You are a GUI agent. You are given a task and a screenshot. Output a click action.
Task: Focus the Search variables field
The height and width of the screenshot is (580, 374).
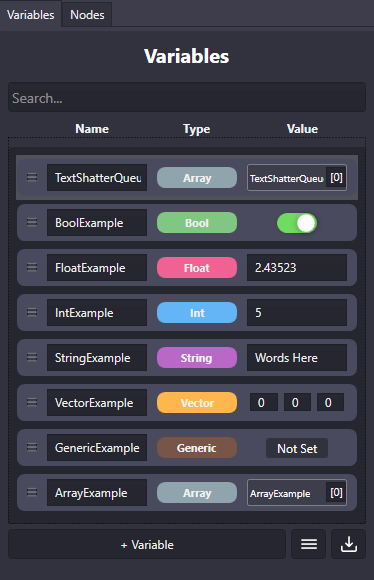click(187, 98)
